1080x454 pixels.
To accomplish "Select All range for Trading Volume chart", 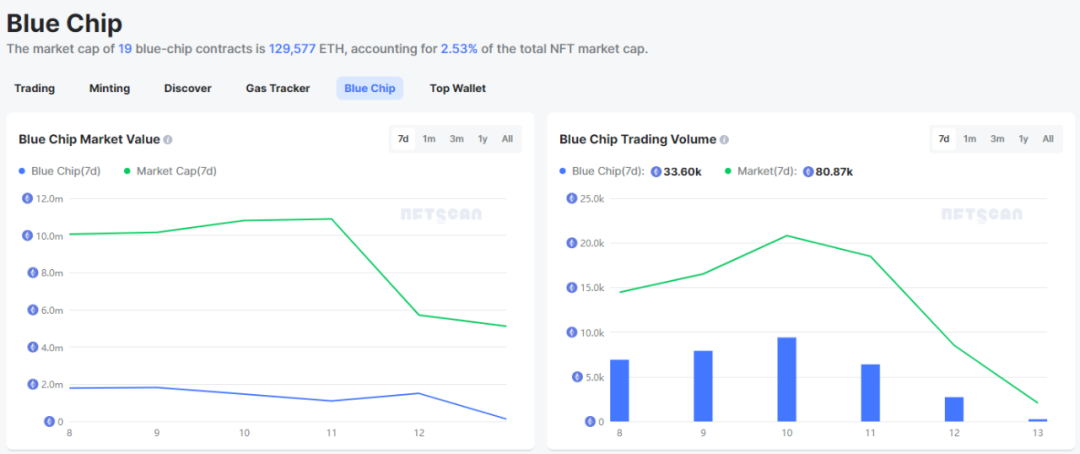I will pos(1048,139).
